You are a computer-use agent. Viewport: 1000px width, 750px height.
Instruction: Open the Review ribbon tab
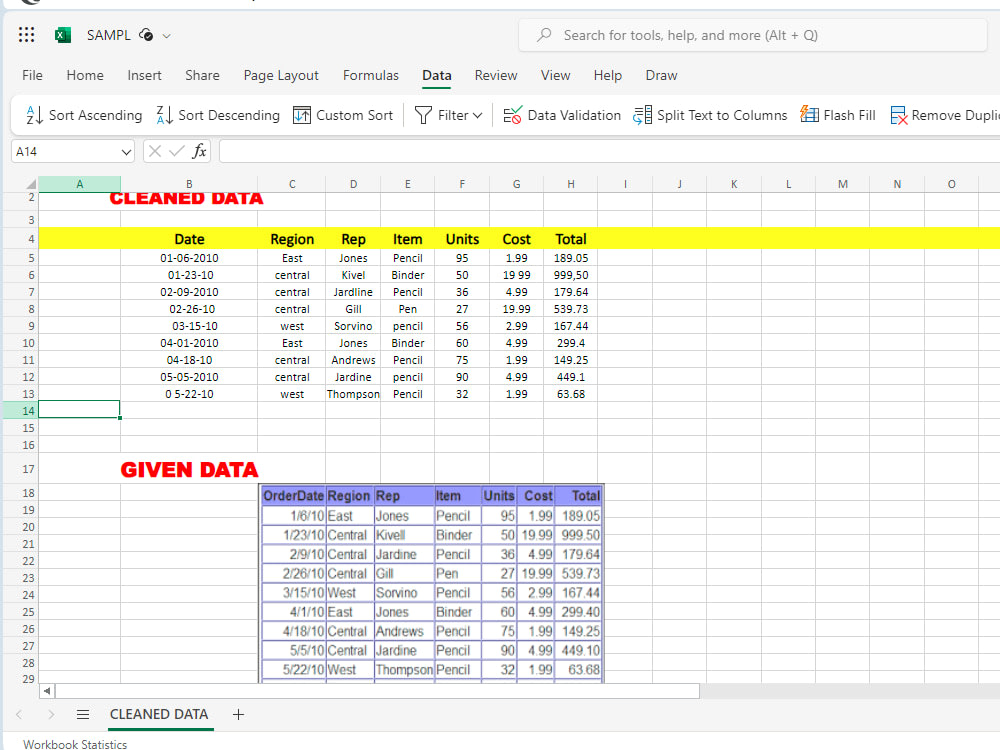495,75
